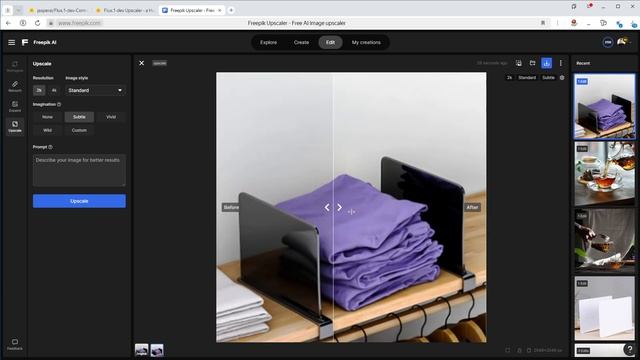Screen dimensions: 640x360
Task: Select the second thumbnail below the image
Action: [x=157, y=350]
